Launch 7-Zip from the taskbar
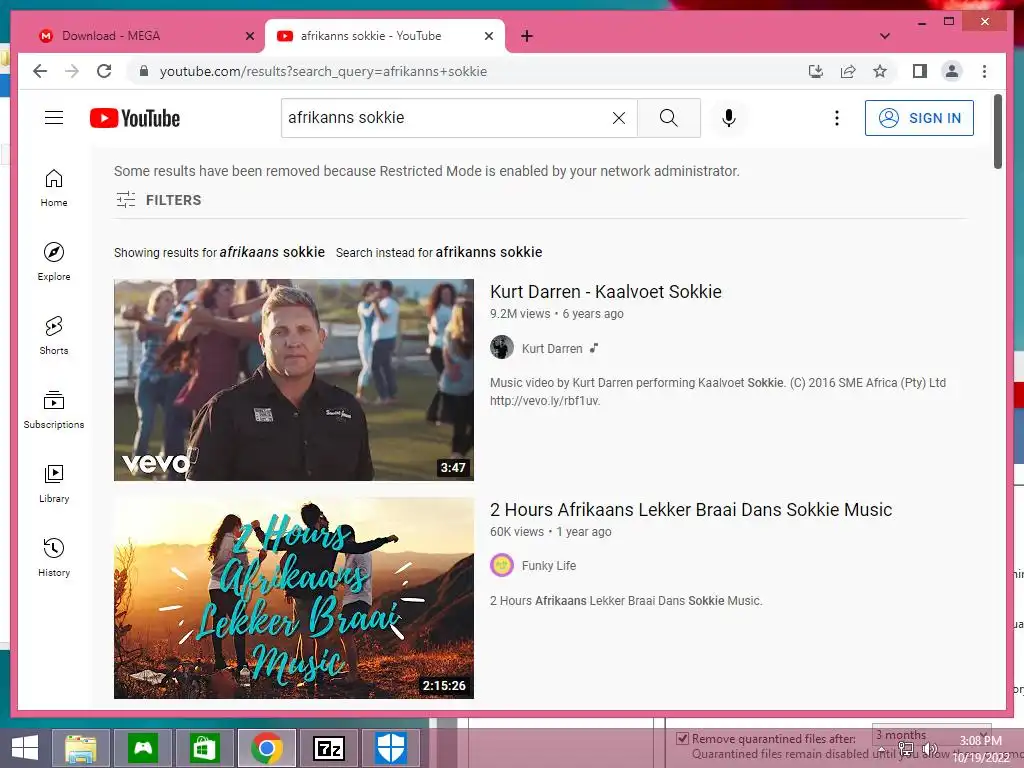Image resolution: width=1024 pixels, height=768 pixels. coord(328,748)
